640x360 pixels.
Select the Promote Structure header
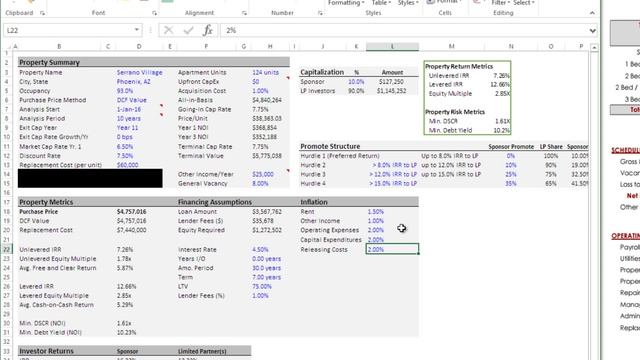[330, 147]
